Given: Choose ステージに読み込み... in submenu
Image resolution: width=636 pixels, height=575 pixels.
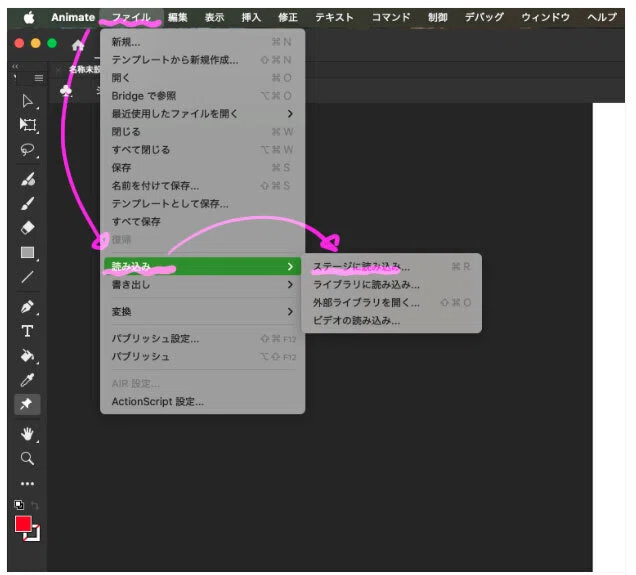Looking at the screenshot, I should (x=391, y=267).
